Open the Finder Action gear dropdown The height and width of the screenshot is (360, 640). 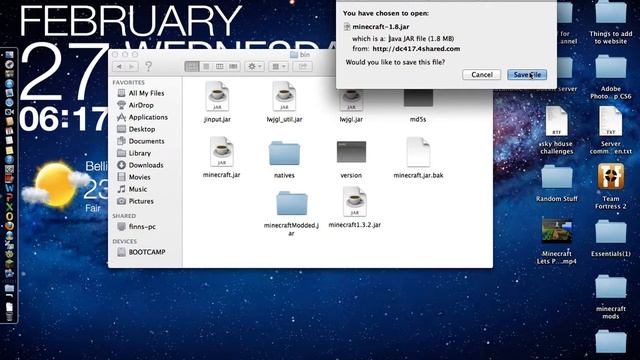254,67
